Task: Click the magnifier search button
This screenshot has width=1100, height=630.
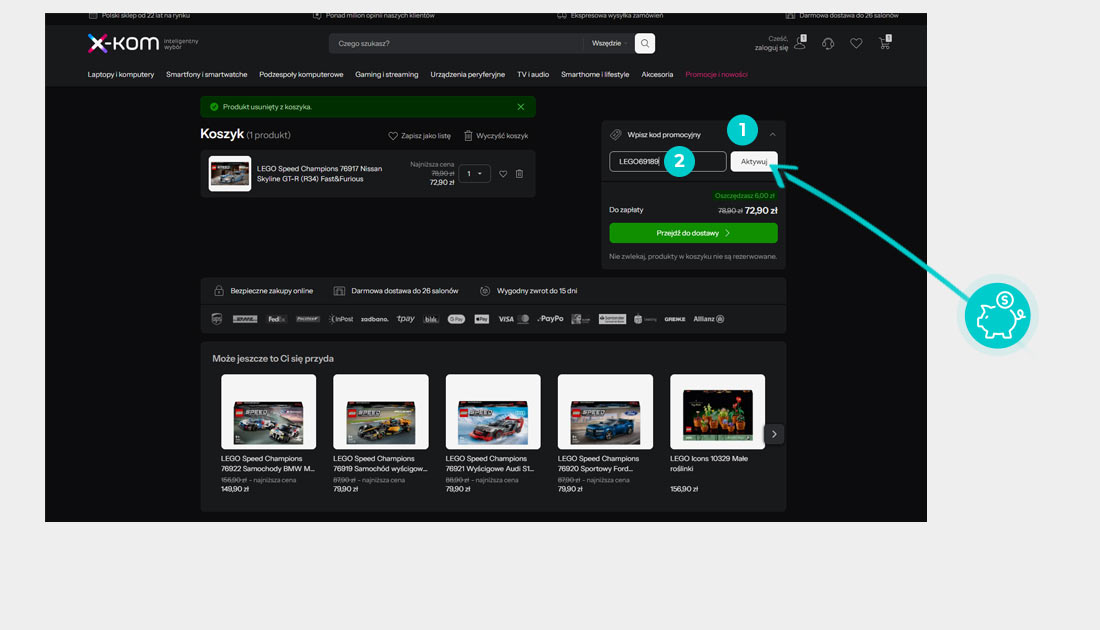Action: click(x=645, y=43)
